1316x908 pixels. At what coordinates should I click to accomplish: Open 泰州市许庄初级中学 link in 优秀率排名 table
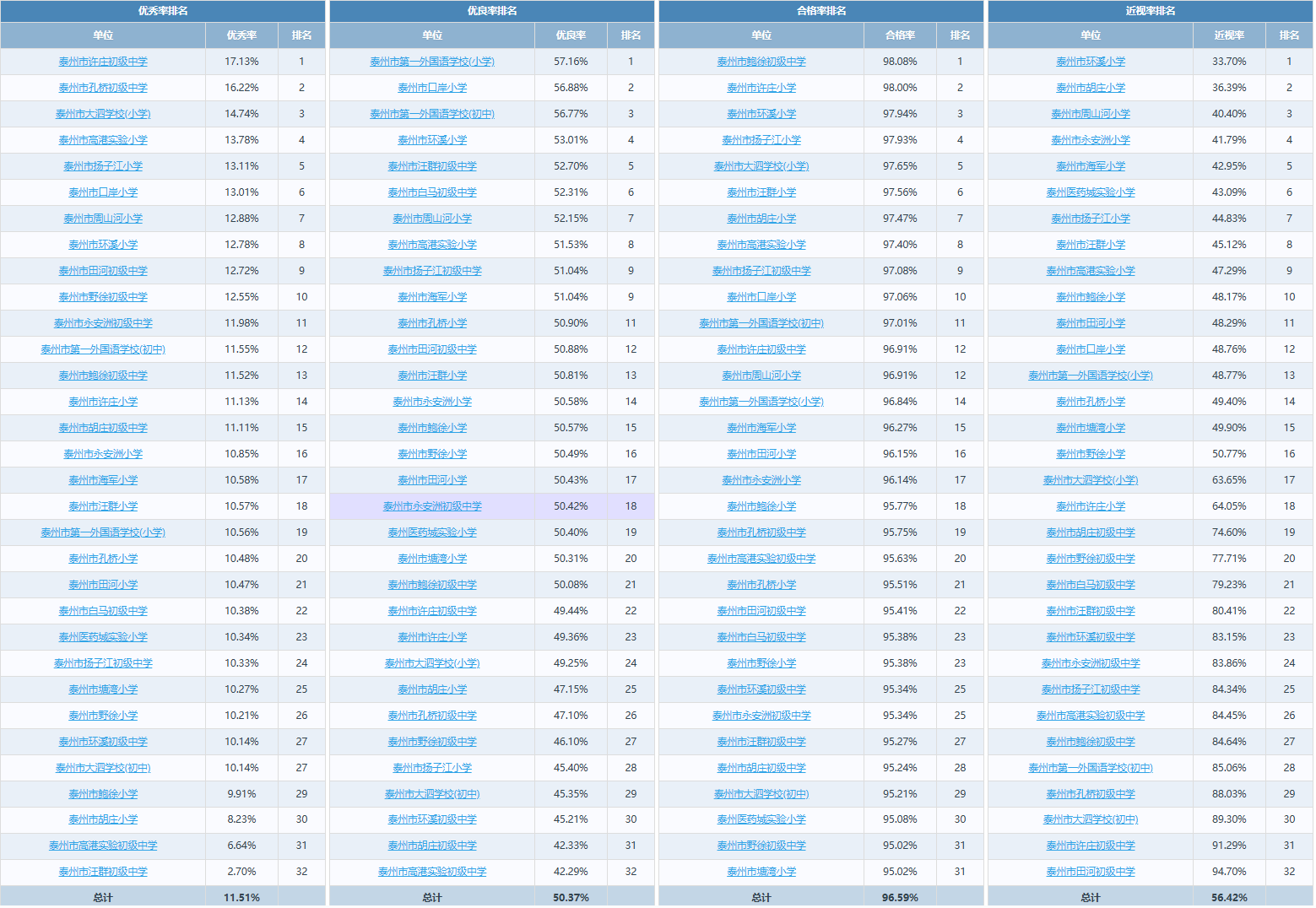tap(103, 62)
